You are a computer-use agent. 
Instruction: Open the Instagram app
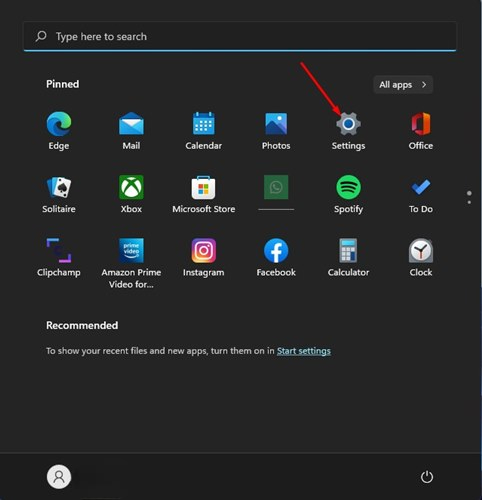(x=204, y=258)
